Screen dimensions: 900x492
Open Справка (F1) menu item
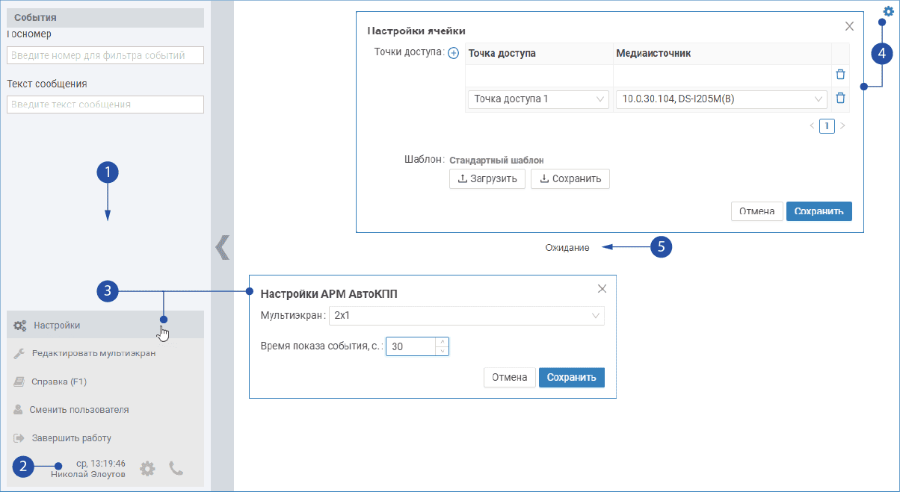click(x=105, y=381)
